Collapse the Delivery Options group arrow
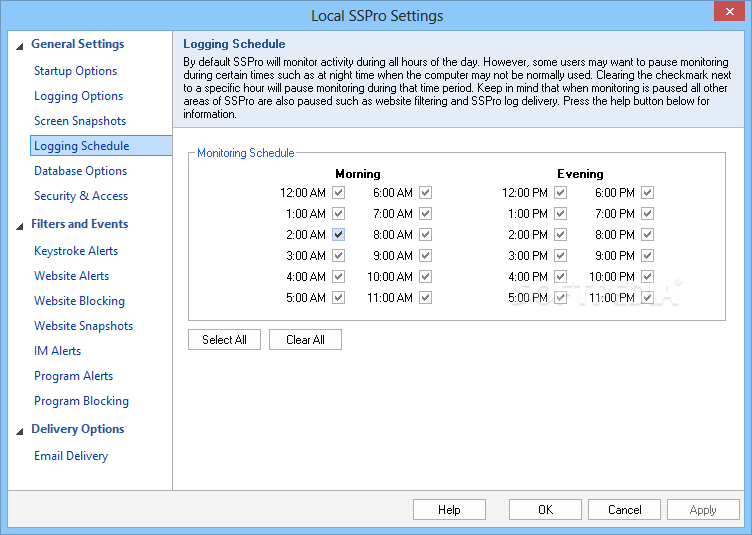This screenshot has width=752, height=535. pos(20,431)
